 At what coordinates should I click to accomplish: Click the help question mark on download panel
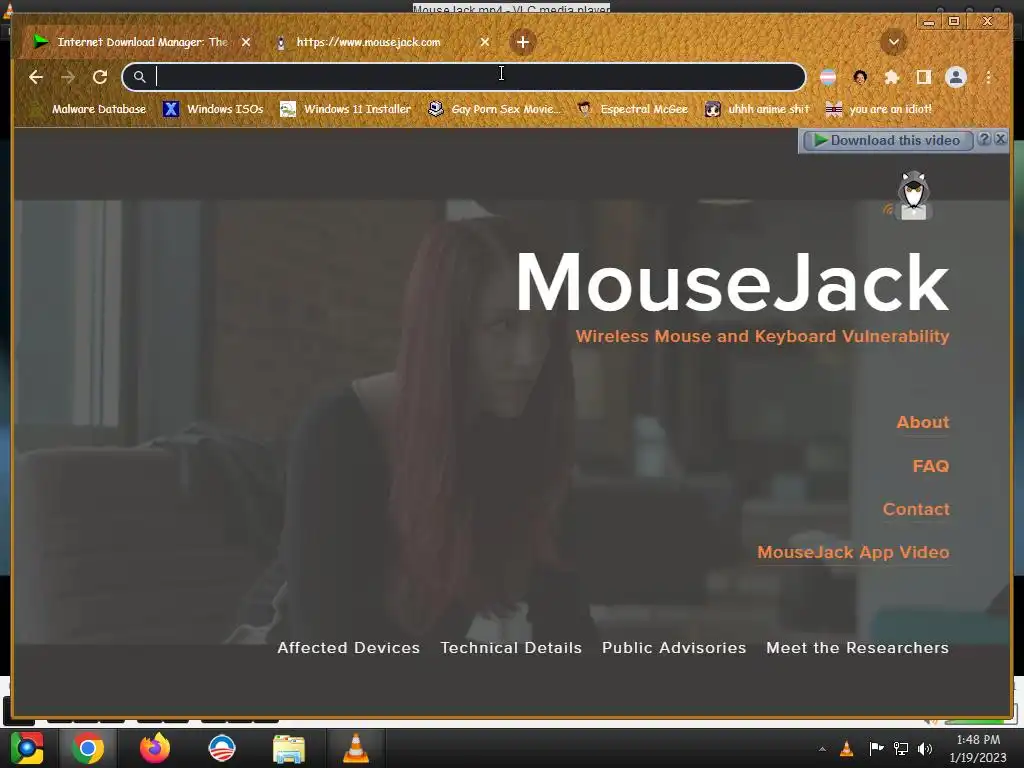point(984,138)
